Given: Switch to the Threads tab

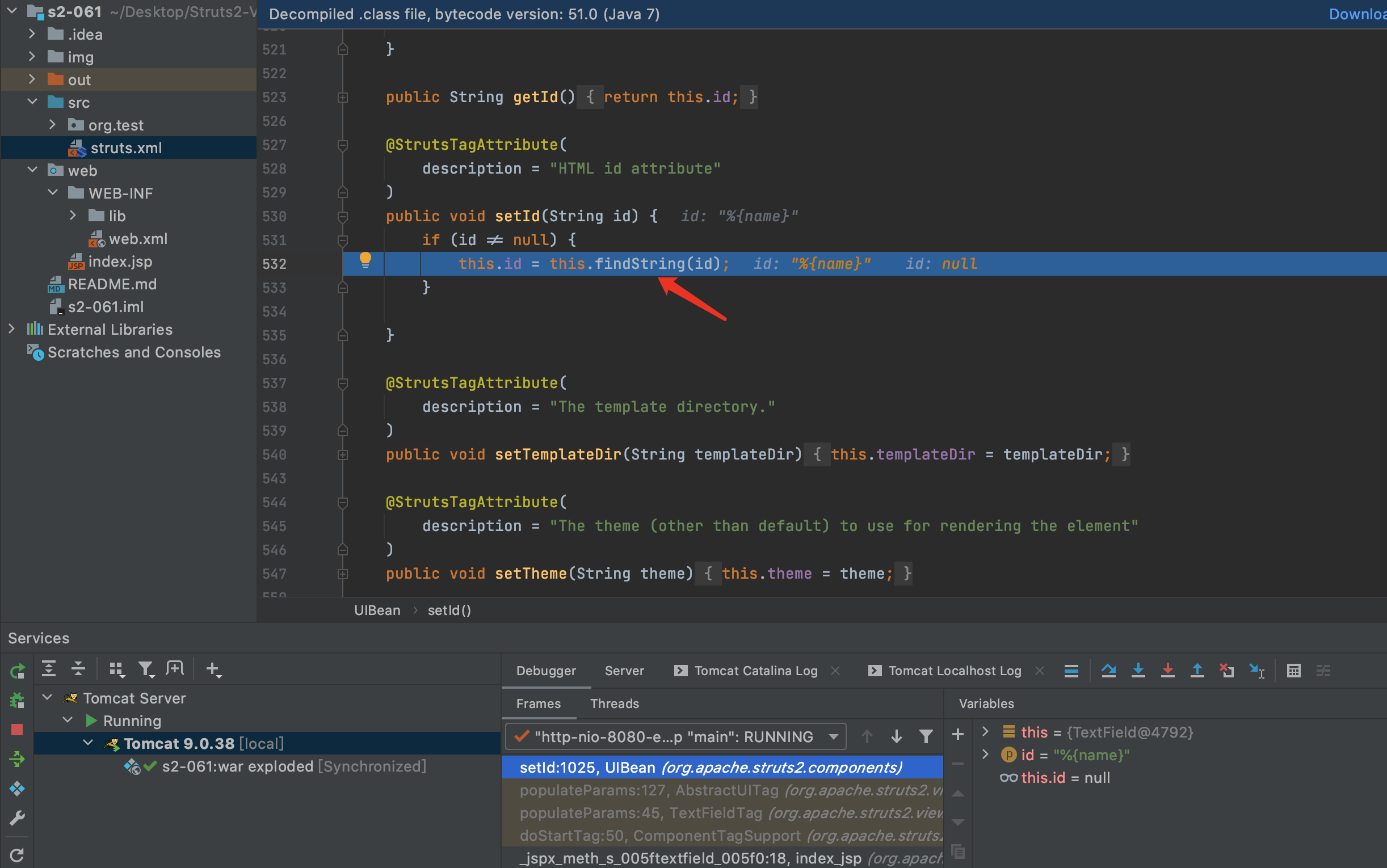Looking at the screenshot, I should coord(614,703).
